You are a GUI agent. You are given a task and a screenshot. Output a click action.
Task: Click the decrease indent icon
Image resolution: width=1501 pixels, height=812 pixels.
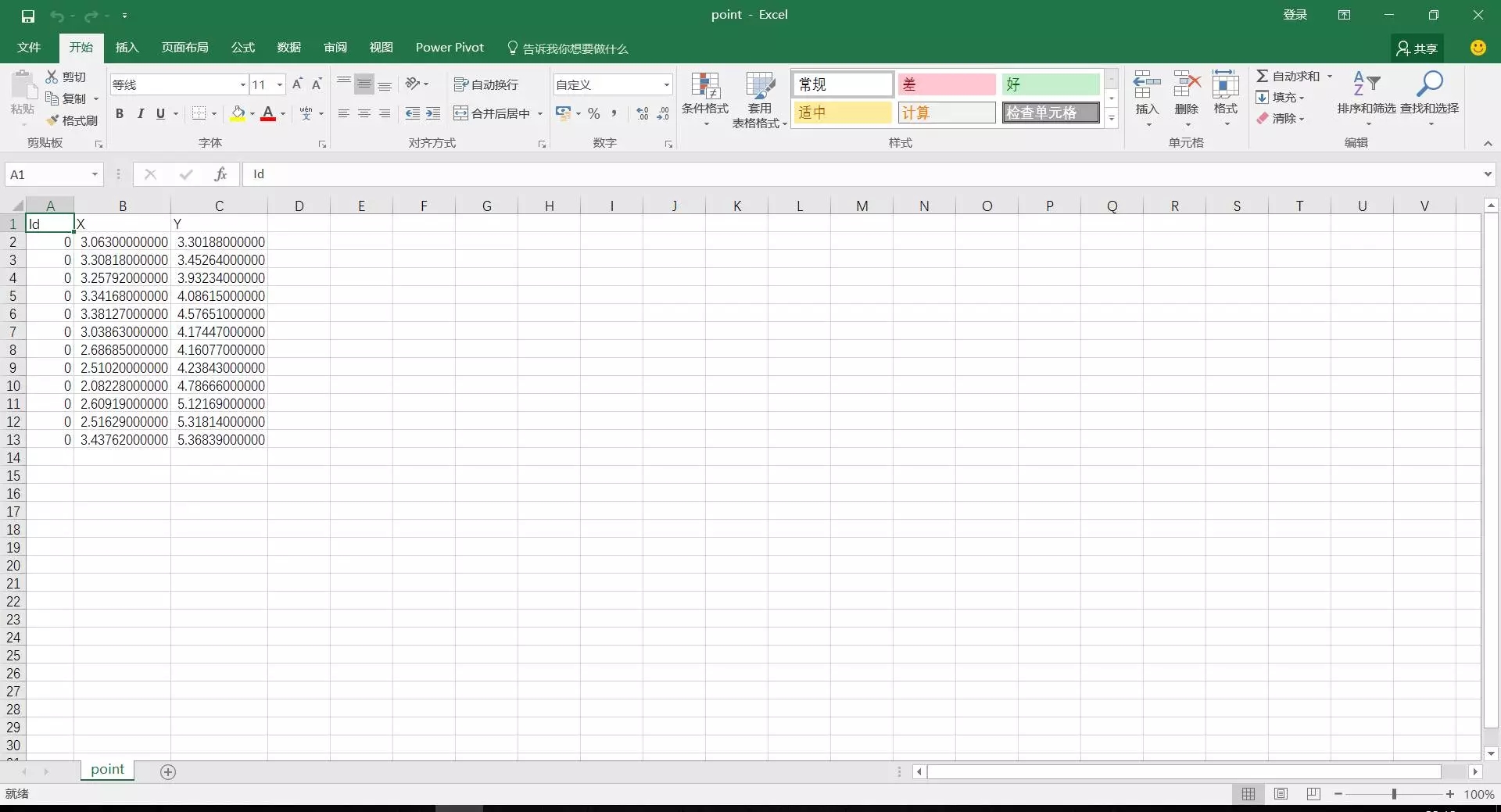[x=413, y=114]
